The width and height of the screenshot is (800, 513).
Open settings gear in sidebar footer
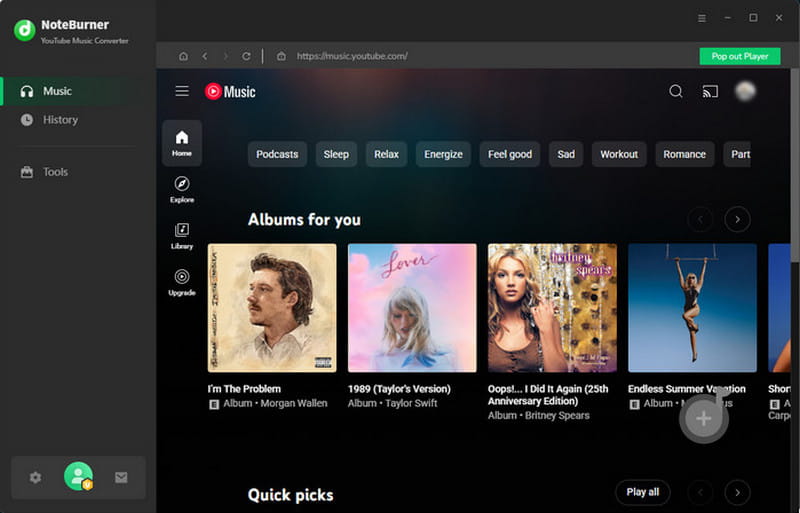click(x=35, y=478)
